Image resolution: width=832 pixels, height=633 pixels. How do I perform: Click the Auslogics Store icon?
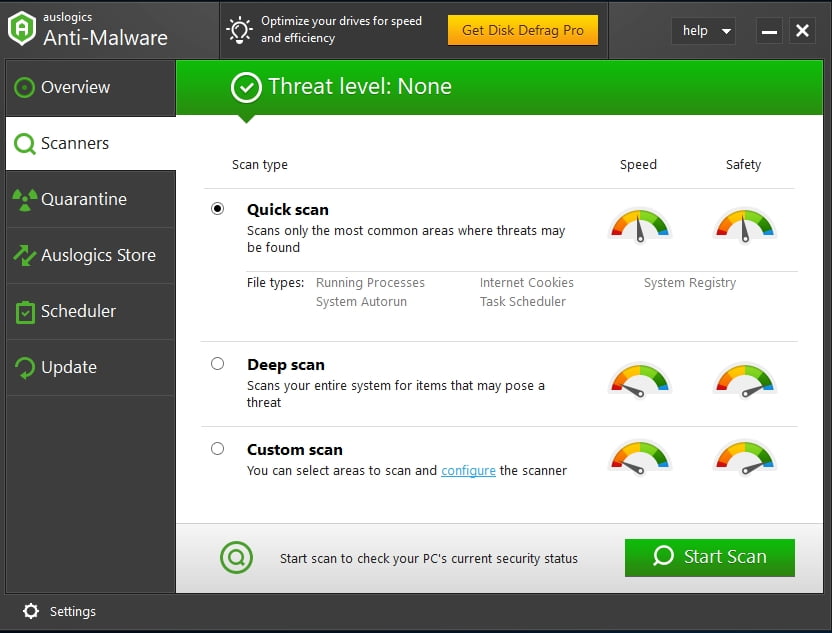23,255
